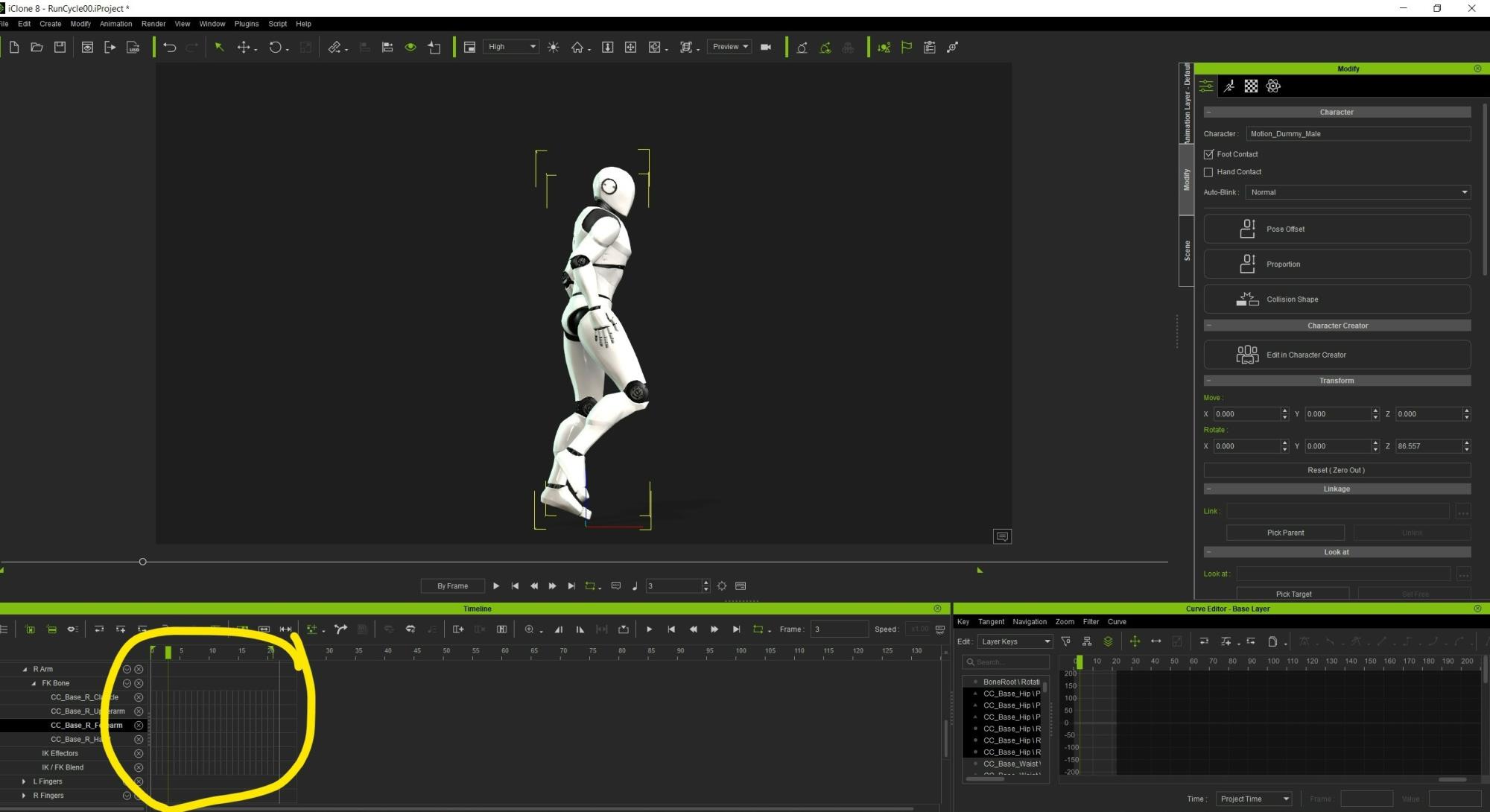Viewport: 1490px width, 812px height.
Task: Click the viewport comment icon in the corner
Action: point(1002,536)
